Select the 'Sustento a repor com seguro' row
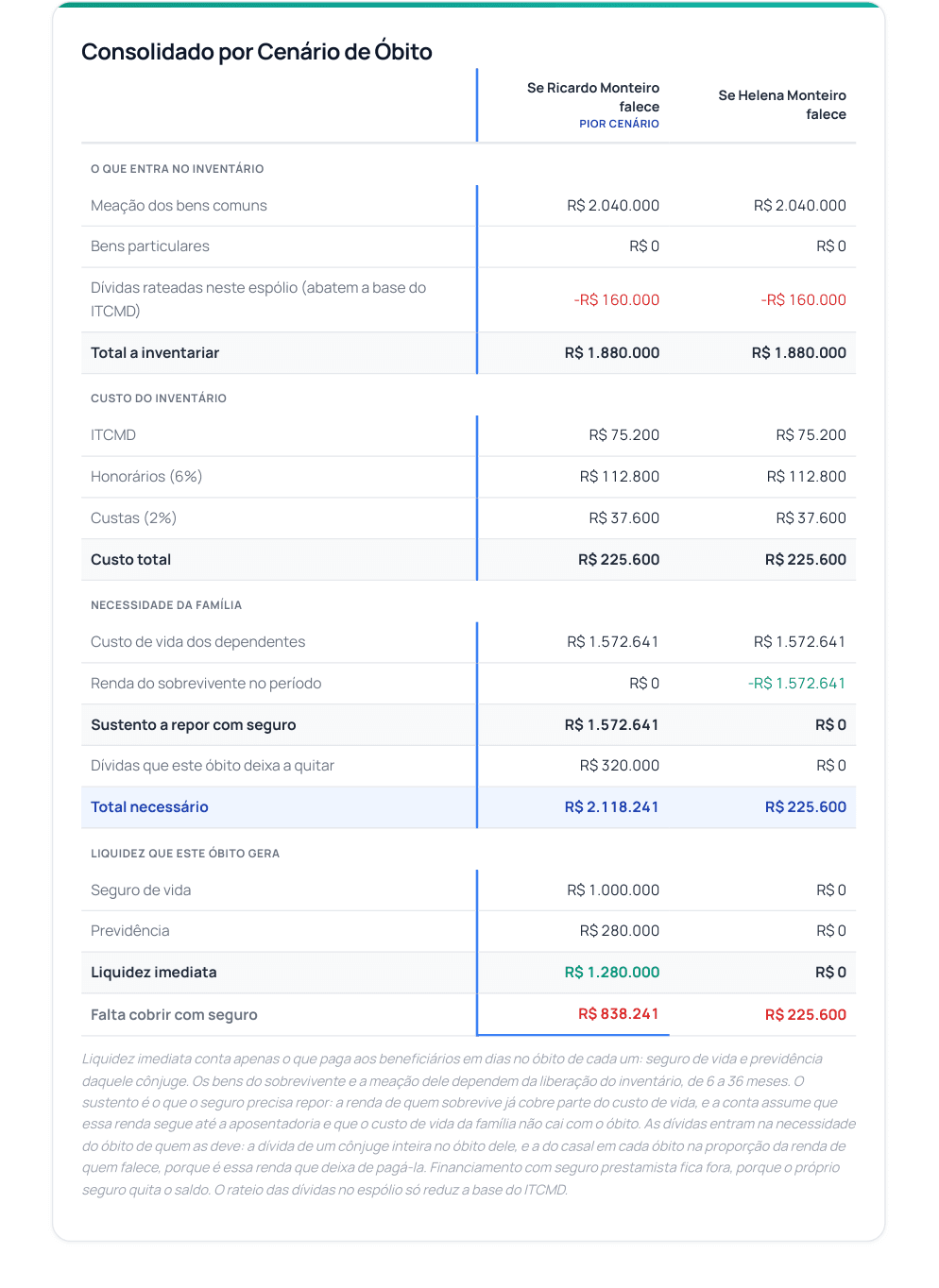This screenshot has height=1288, width=939. (469, 725)
